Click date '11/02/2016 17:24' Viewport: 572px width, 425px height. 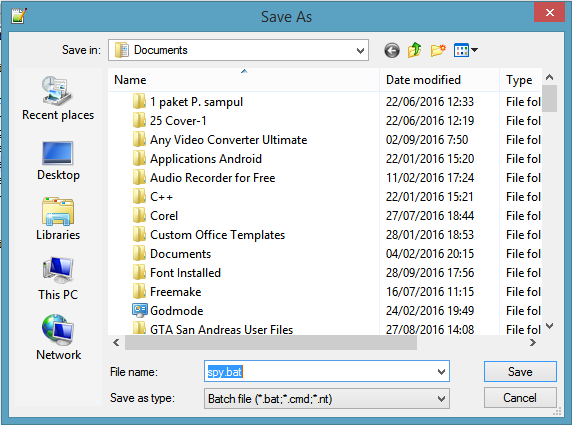[x=430, y=178]
